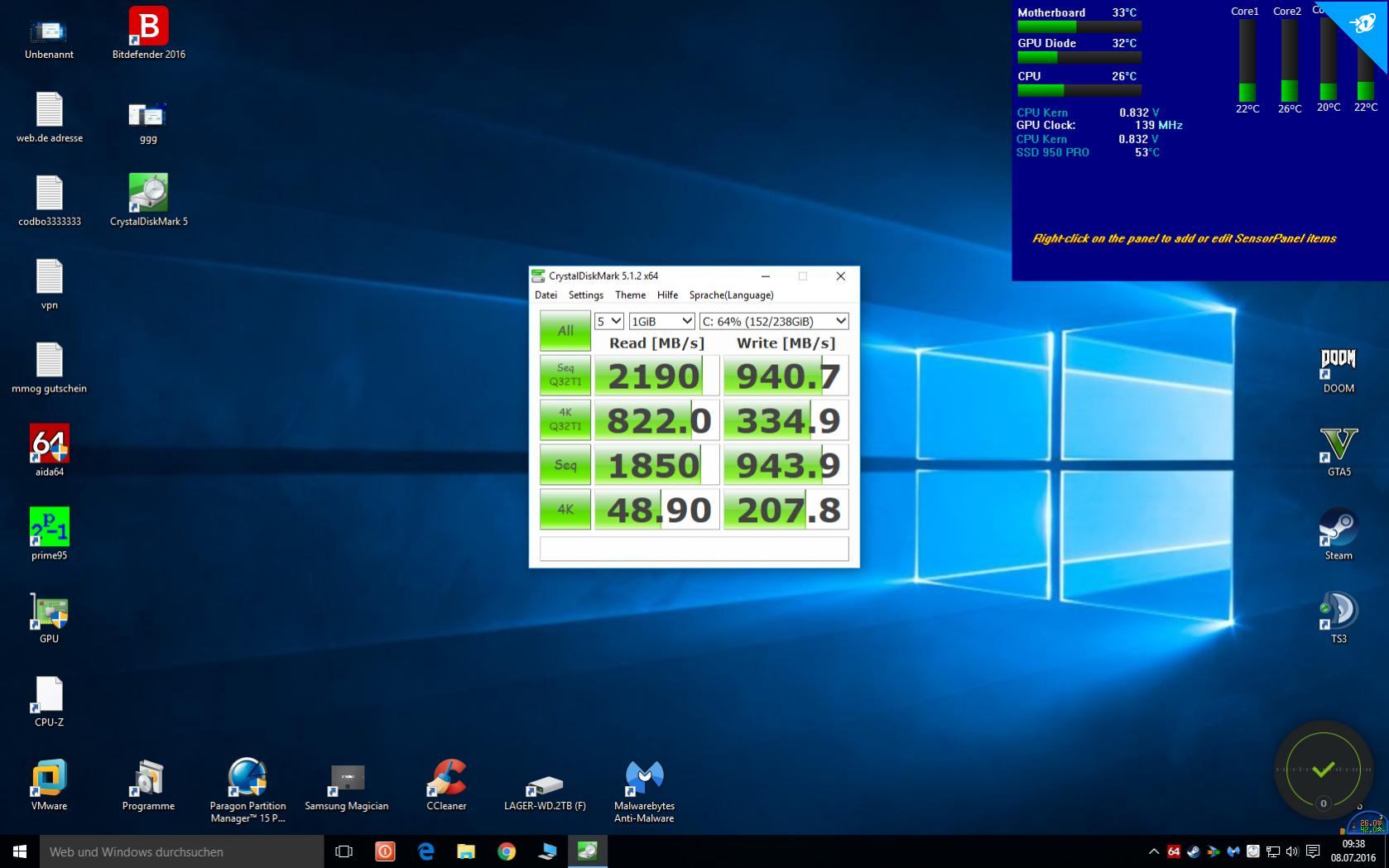The height and width of the screenshot is (868, 1389).
Task: Select the TS3 TeamSpeak shortcut
Action: (x=1339, y=617)
